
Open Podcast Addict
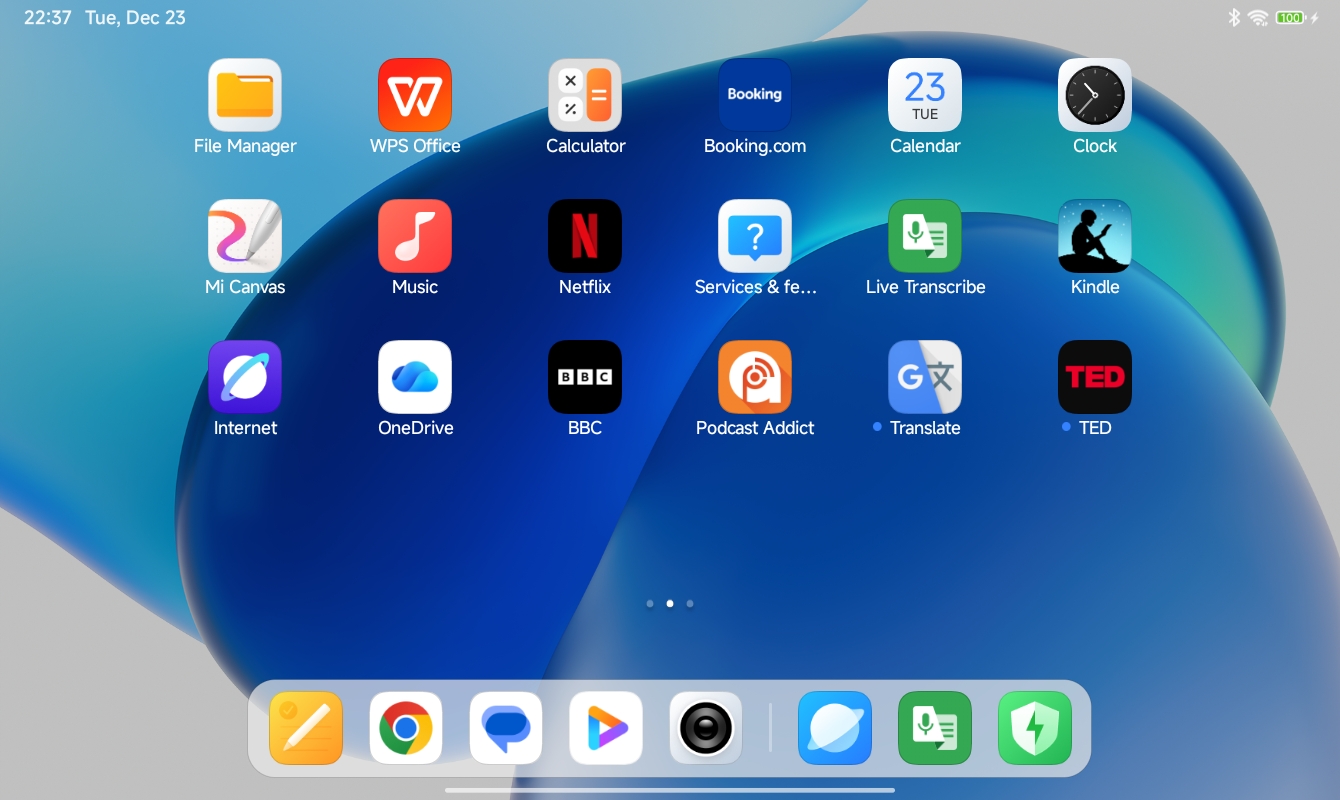click(755, 377)
